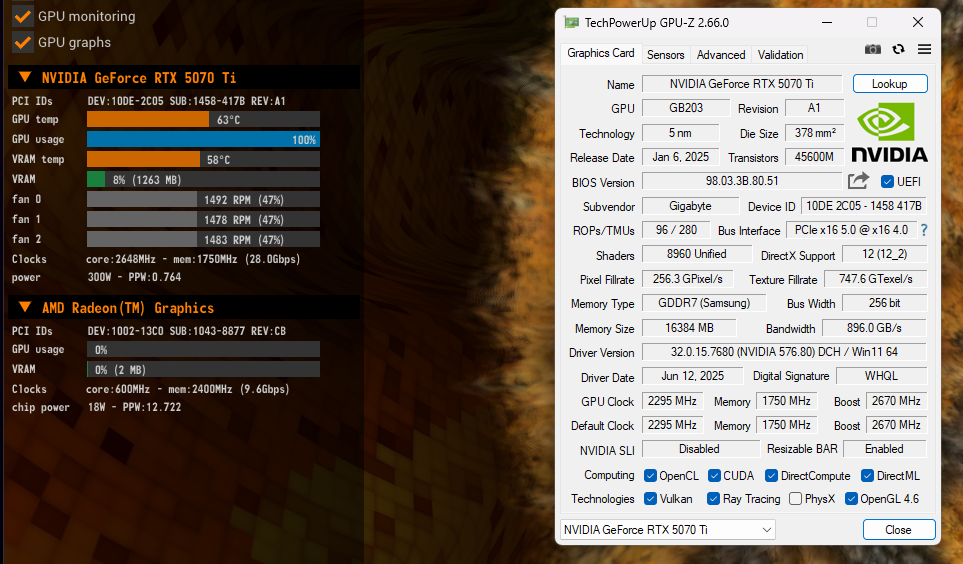Switch to the Sensors tab
The image size is (963, 564).
(x=665, y=55)
